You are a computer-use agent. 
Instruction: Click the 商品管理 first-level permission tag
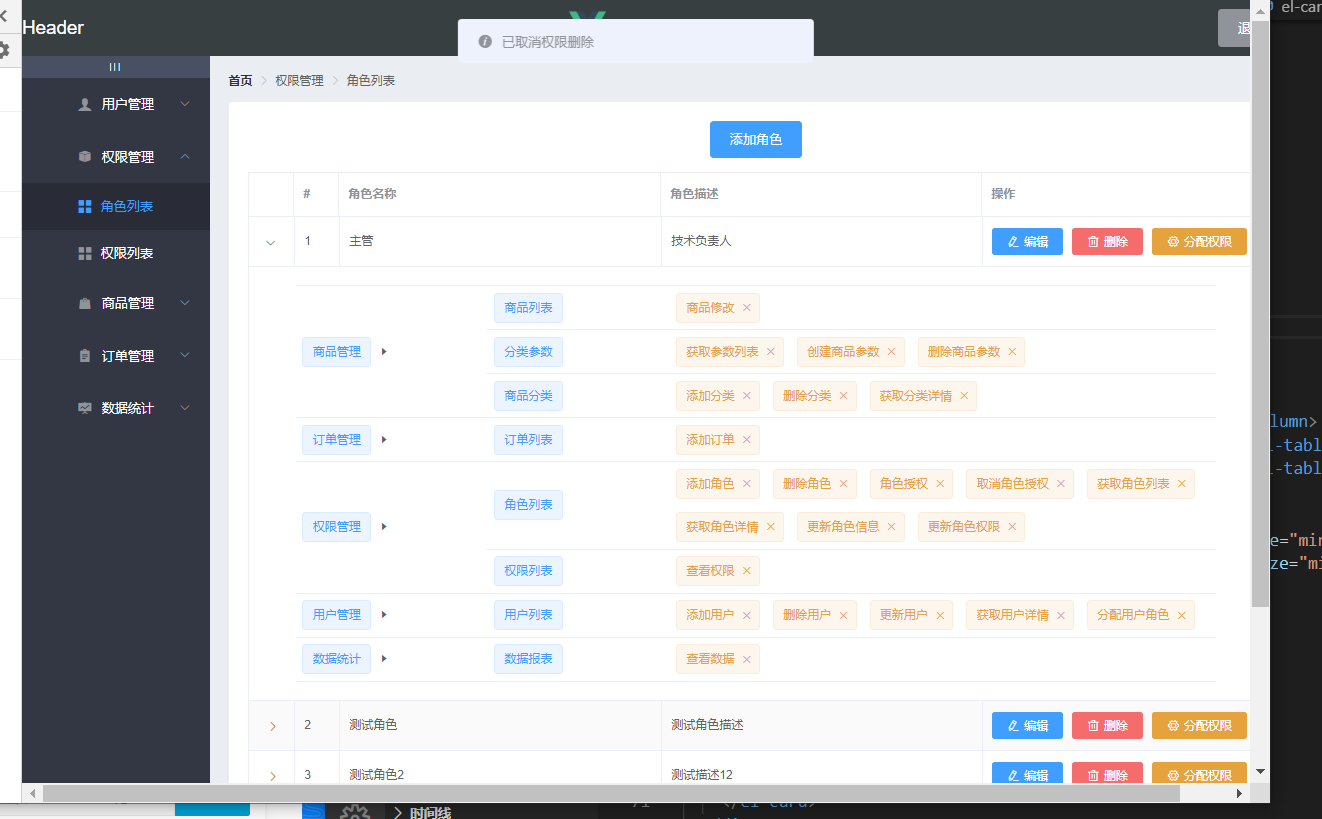(x=336, y=352)
